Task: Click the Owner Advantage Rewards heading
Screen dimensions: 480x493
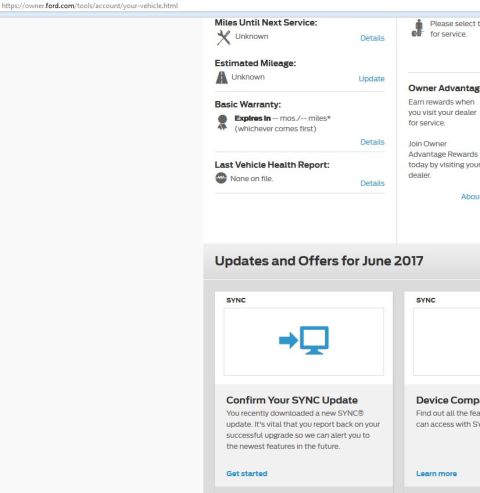Action: pos(444,88)
